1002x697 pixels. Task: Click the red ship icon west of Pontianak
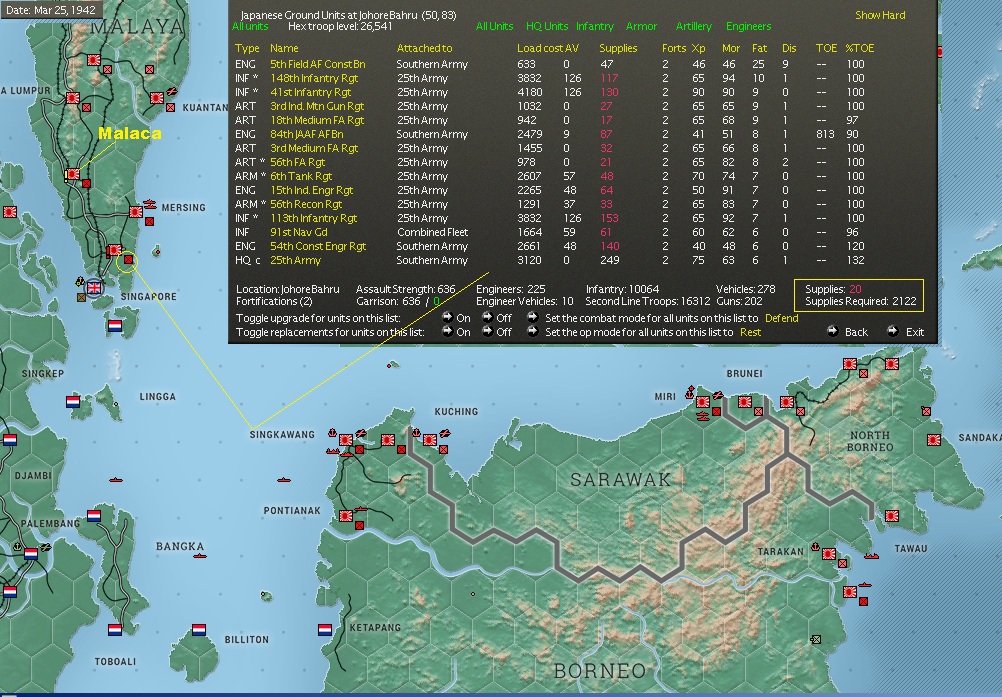pyautogui.click(x=284, y=479)
